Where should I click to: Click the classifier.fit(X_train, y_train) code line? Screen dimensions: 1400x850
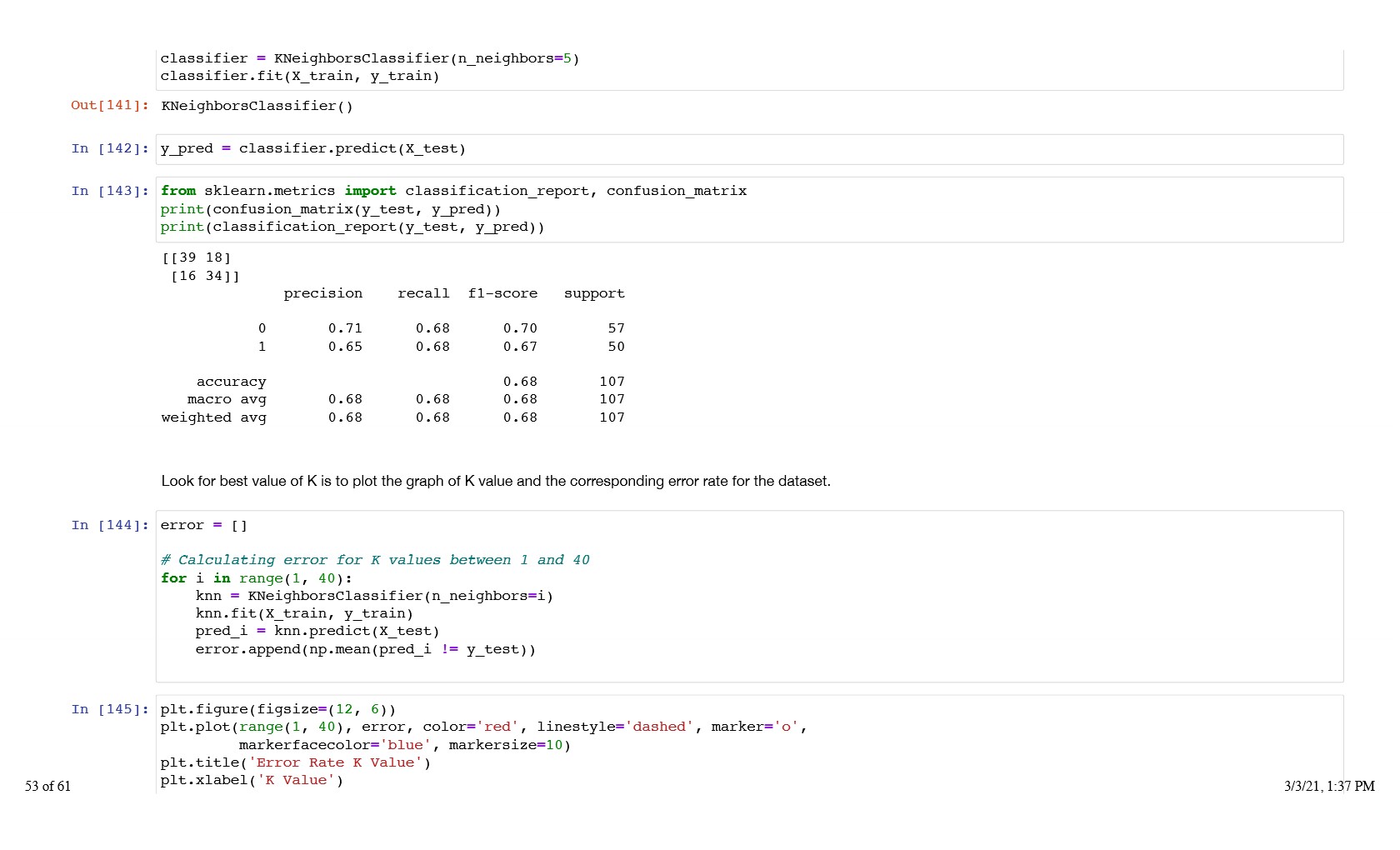[300, 76]
